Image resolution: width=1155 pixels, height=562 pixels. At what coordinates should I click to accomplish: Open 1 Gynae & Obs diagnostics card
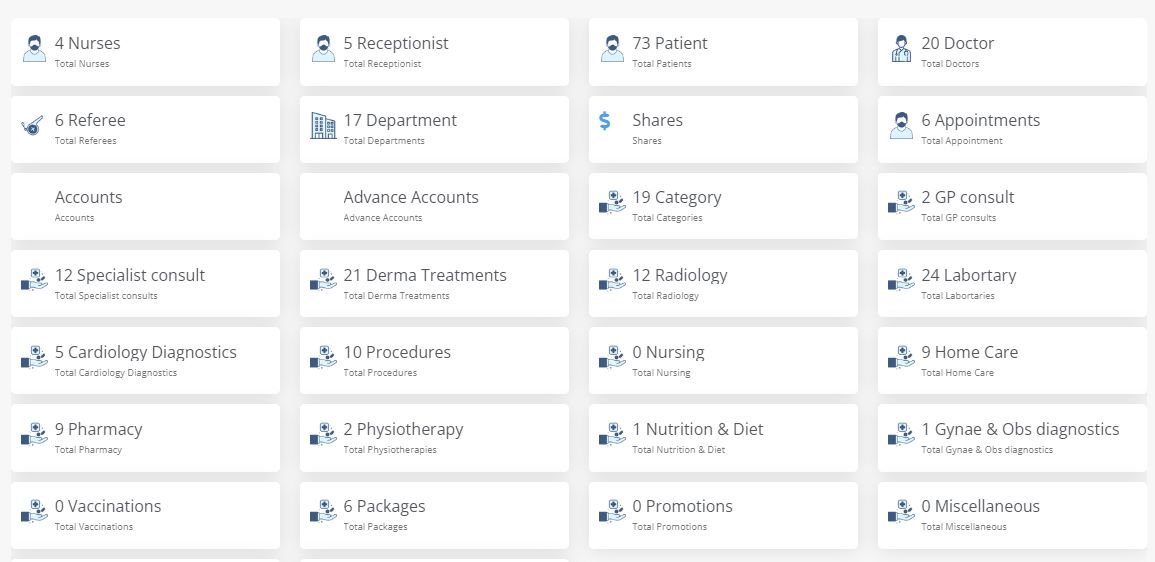1012,438
